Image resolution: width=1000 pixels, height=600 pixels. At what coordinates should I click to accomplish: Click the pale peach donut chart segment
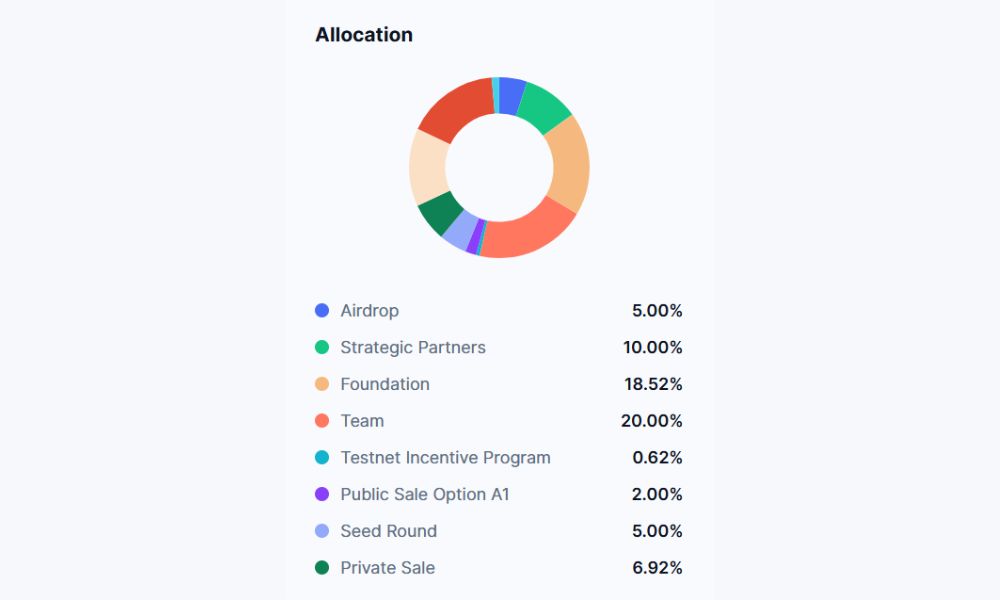click(428, 167)
